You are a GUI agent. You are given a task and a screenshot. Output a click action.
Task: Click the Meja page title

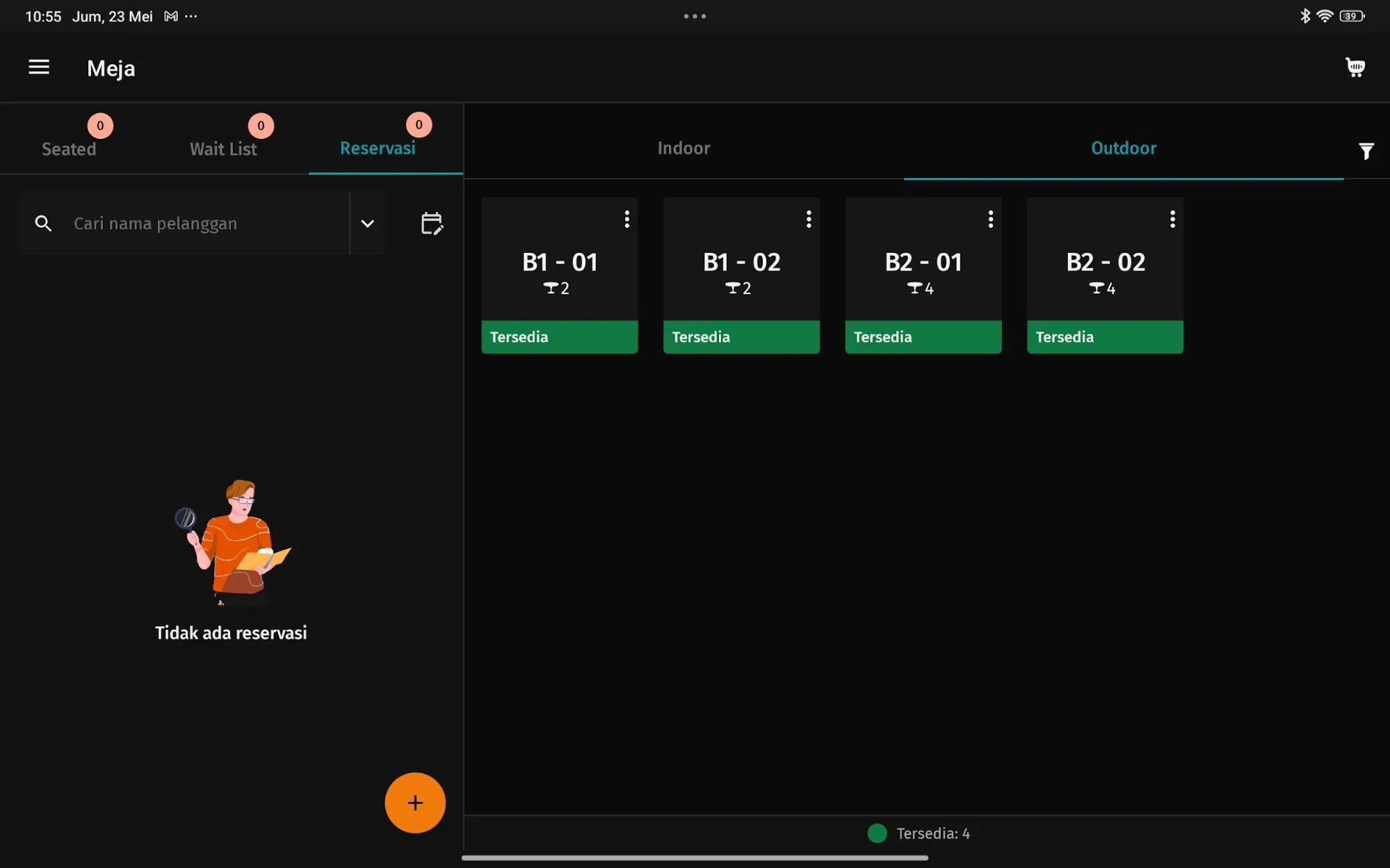(x=111, y=68)
